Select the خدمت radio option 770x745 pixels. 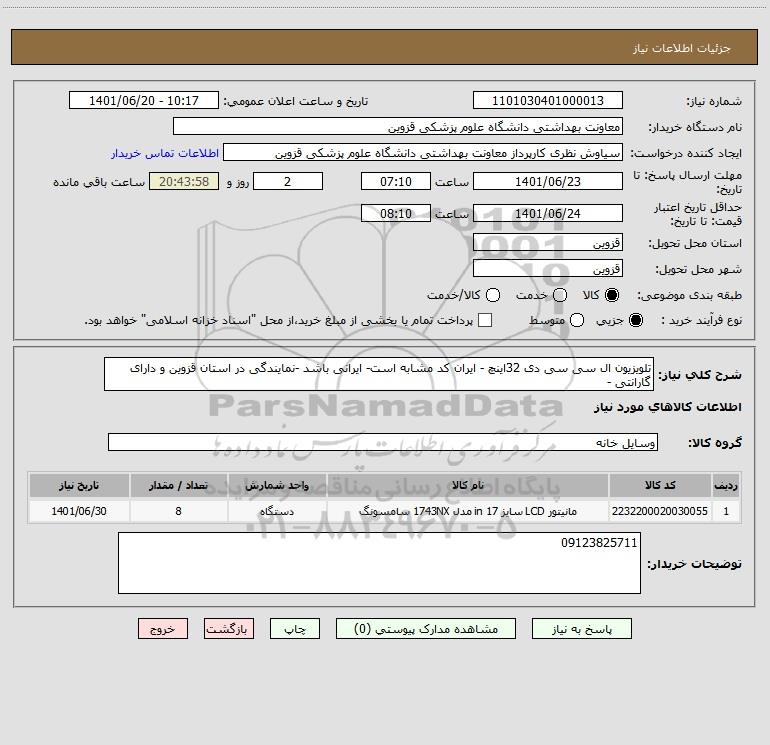point(560,295)
